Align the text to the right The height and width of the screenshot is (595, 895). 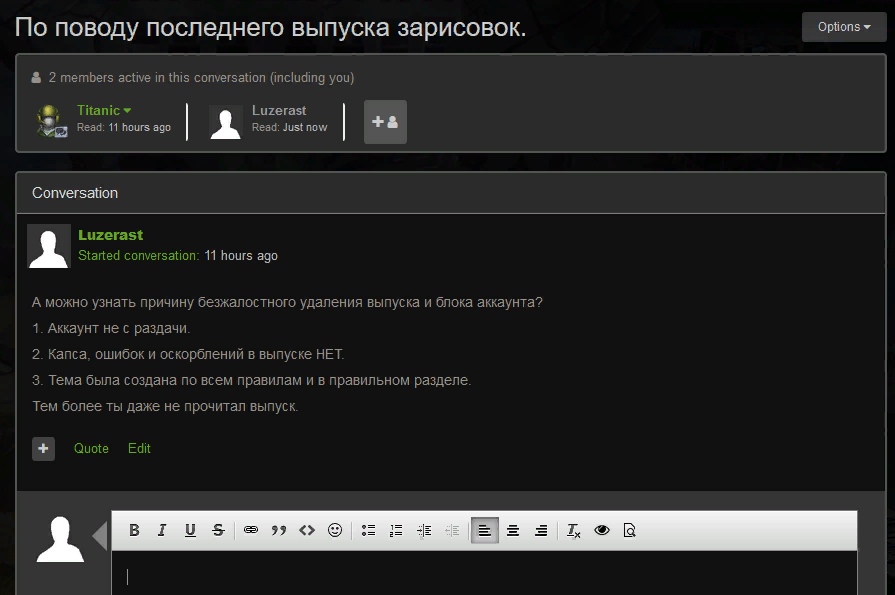[x=541, y=530]
